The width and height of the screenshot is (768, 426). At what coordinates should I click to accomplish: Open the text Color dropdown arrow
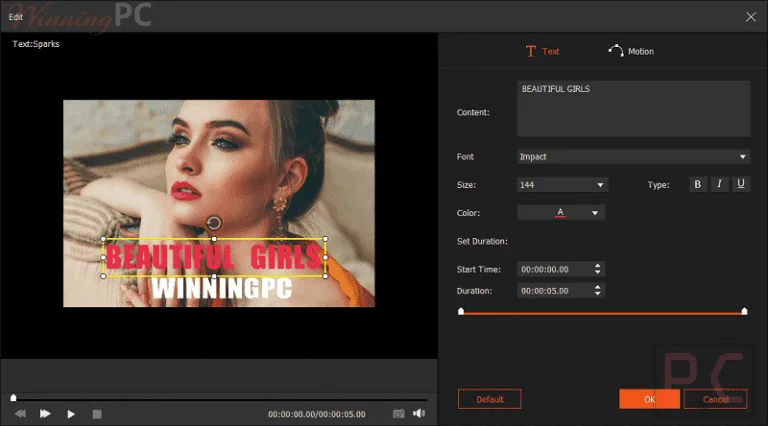[x=595, y=213]
